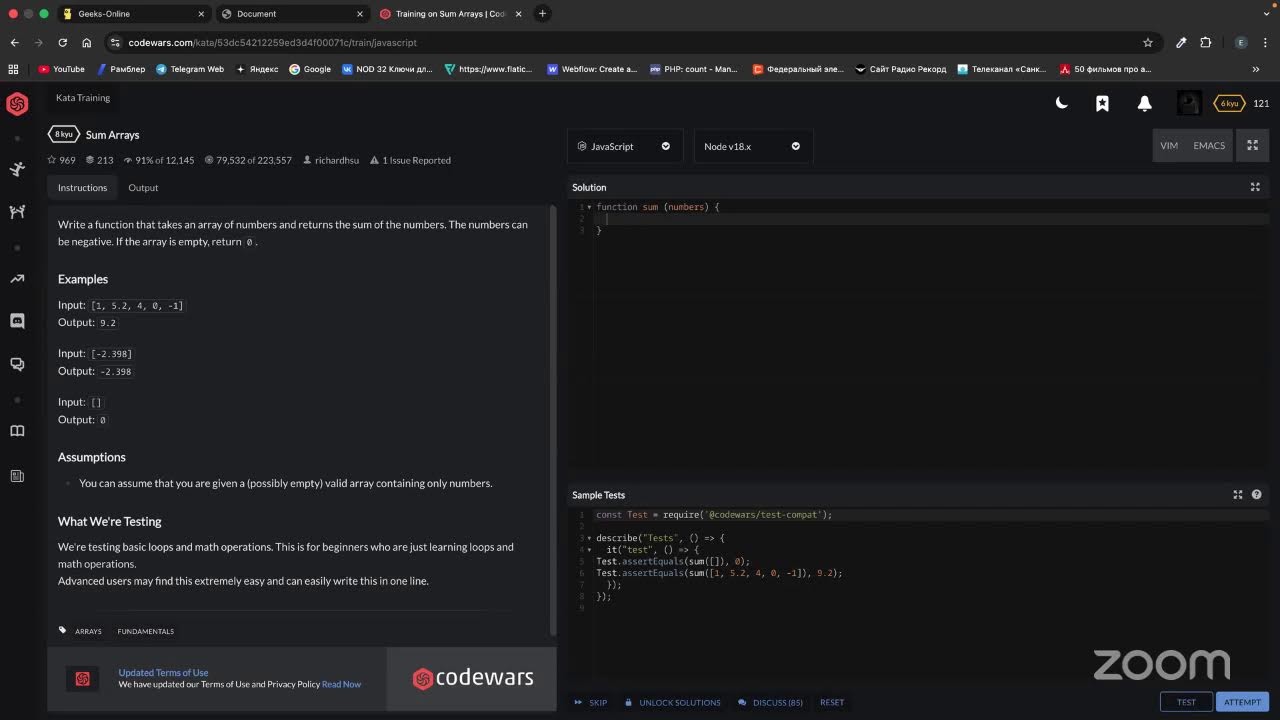The width and height of the screenshot is (1280, 720).
Task: Expand the Sample Tests panel
Action: coord(1238,494)
